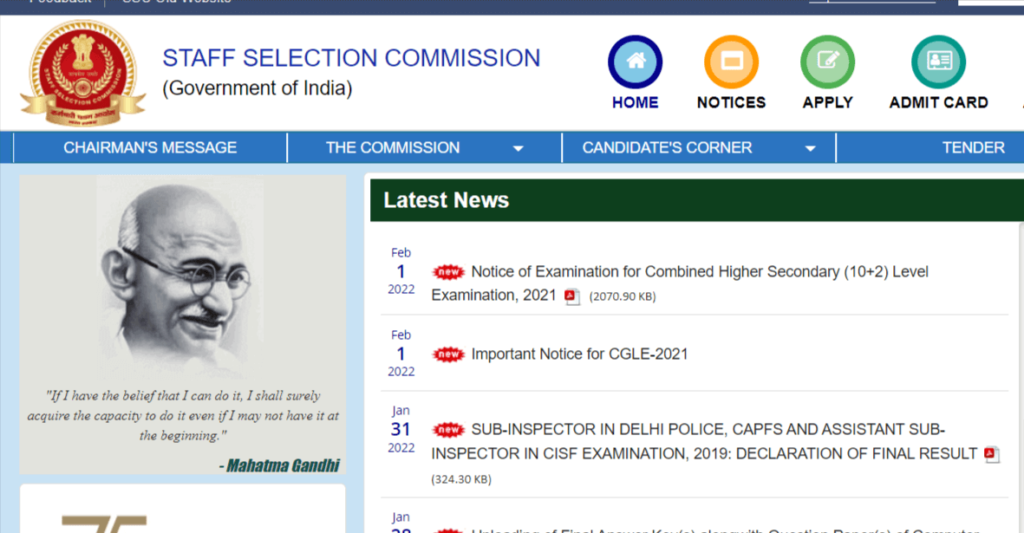Open PDF icon for Combined Higher Secondary notice
The image size is (1024, 533).
click(x=572, y=297)
